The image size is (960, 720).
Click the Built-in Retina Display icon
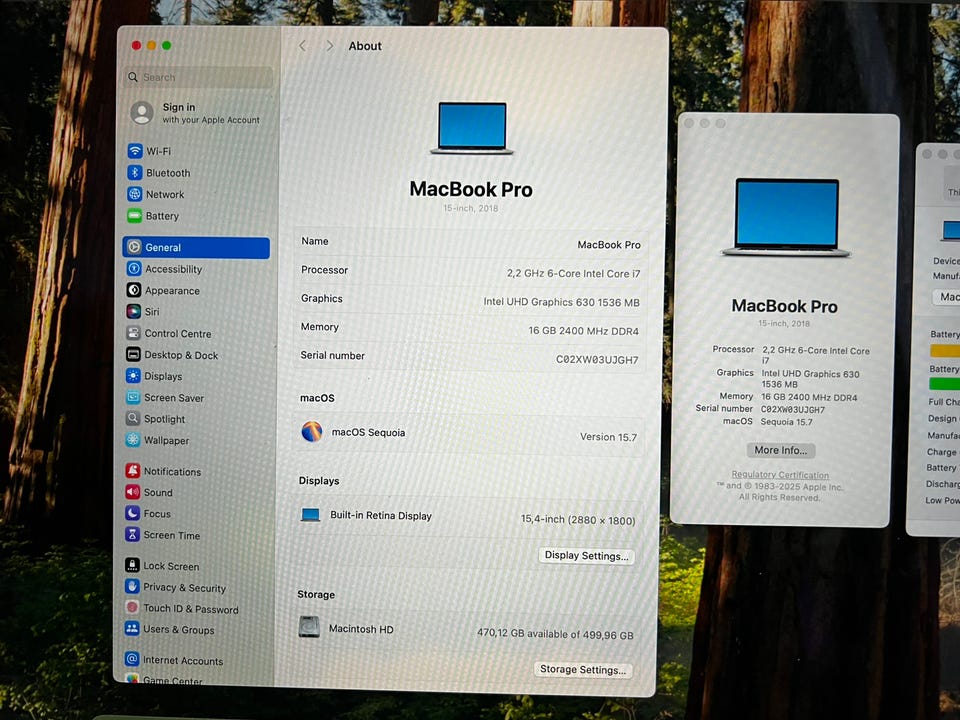click(310, 515)
